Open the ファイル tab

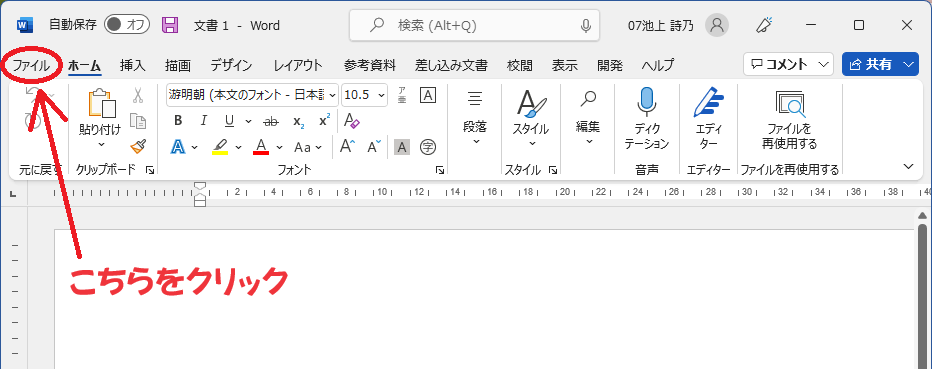coord(32,65)
